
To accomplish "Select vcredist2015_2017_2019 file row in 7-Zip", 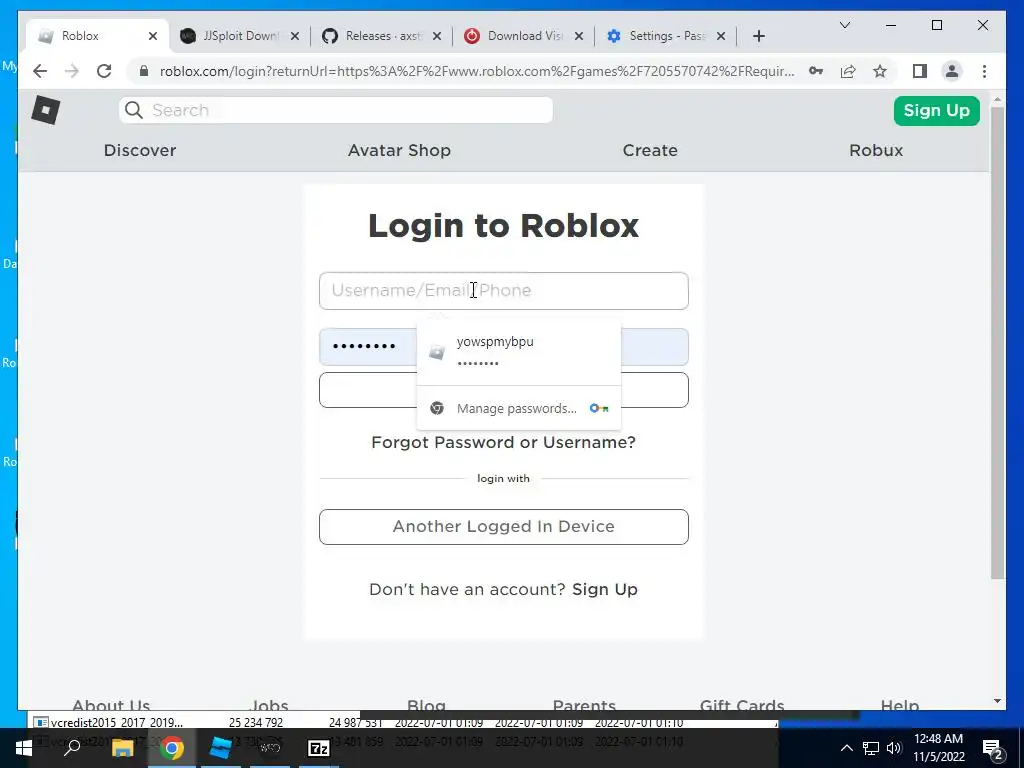I will (405, 722).
